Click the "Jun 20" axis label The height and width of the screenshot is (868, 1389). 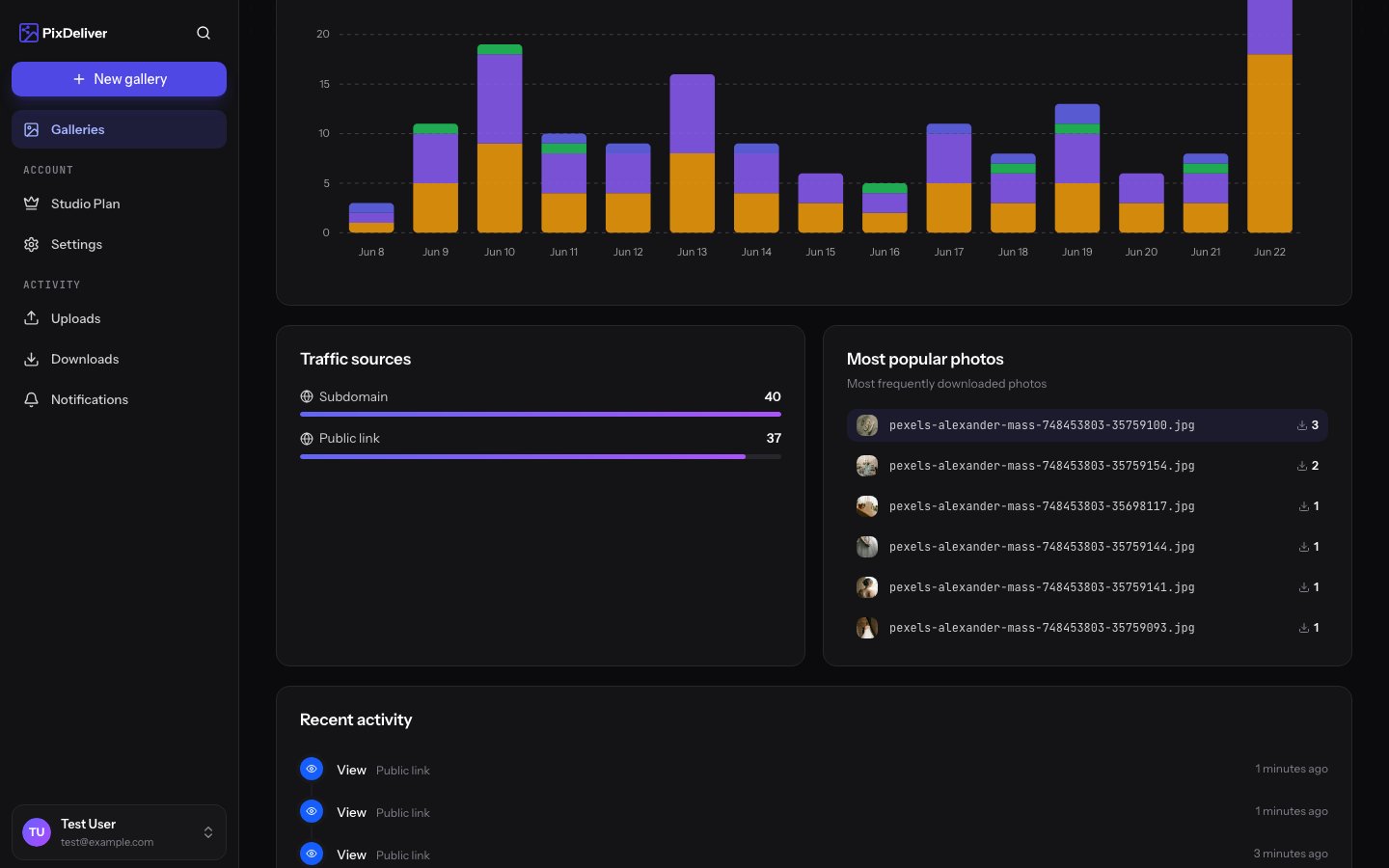(x=1141, y=252)
